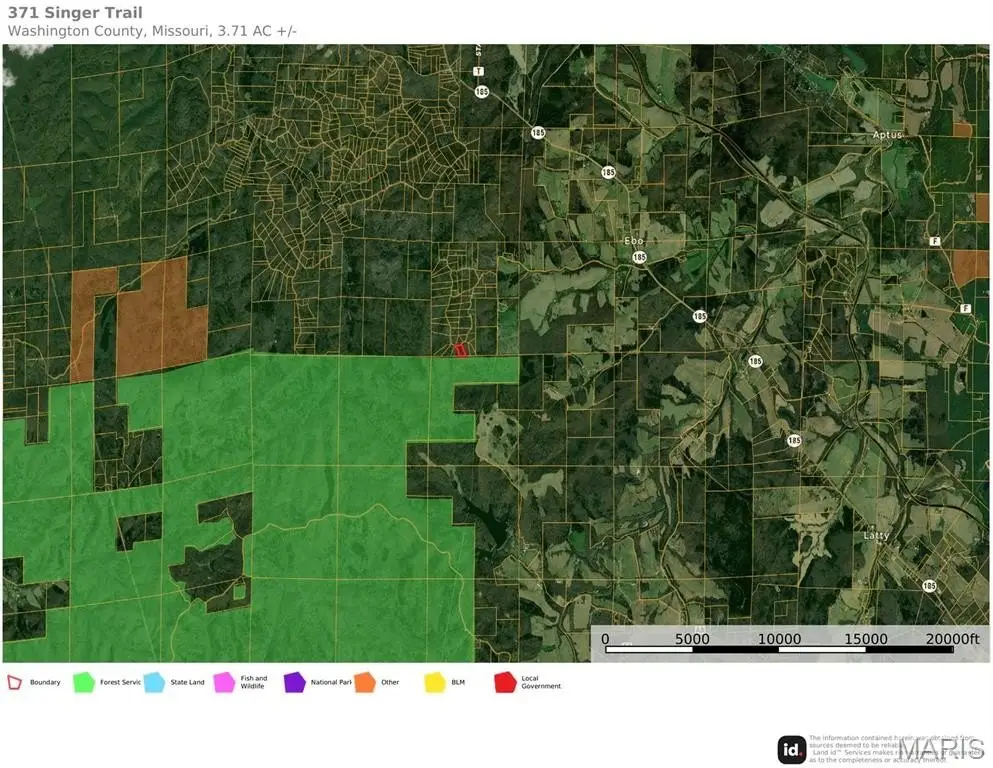The width and height of the screenshot is (993, 768).
Task: Click the Aptus town label
Action: click(886, 134)
